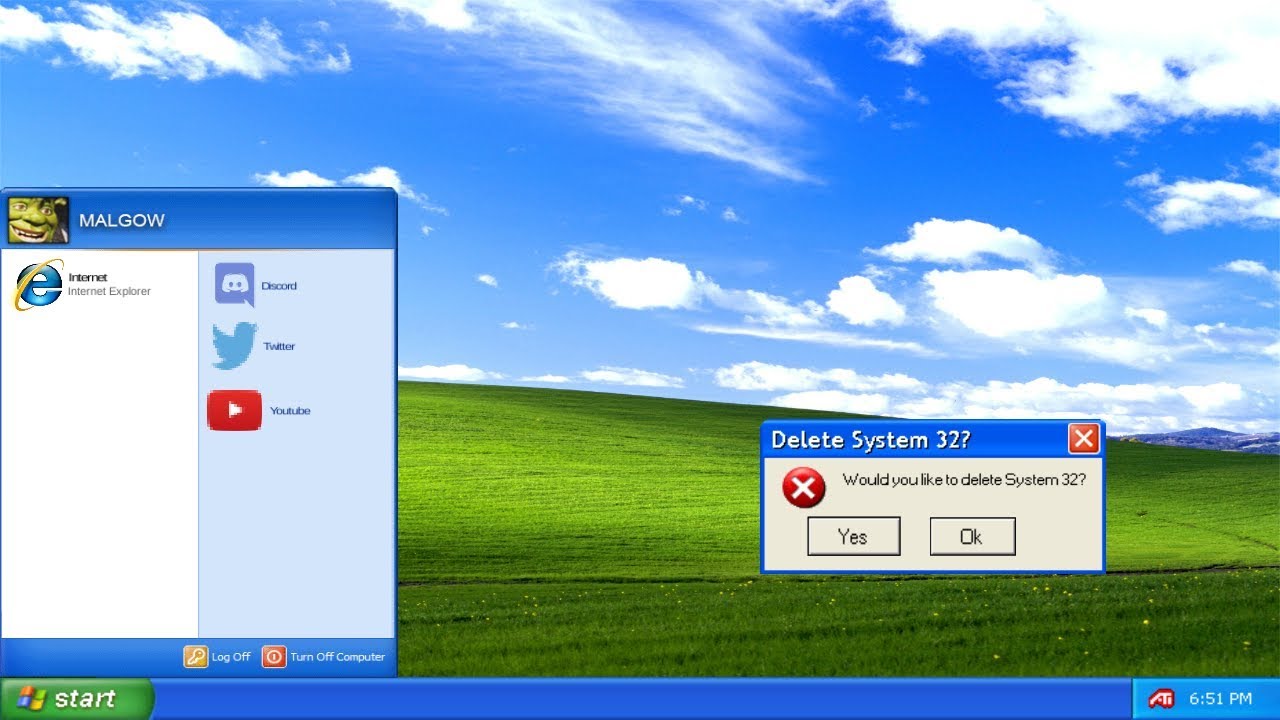Open Internet Explorer icon in Start menu
Screen dimensions: 1280x720
pyautogui.click(x=38, y=285)
